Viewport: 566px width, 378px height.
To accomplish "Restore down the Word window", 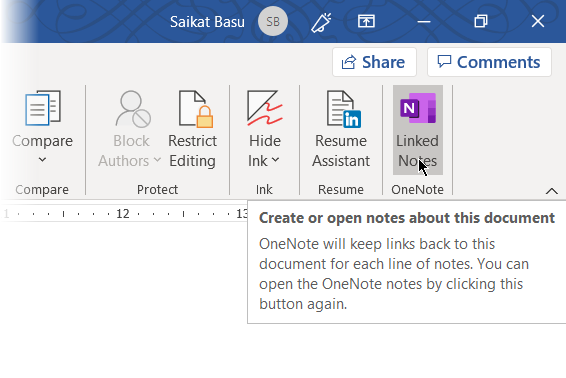I will (x=481, y=21).
